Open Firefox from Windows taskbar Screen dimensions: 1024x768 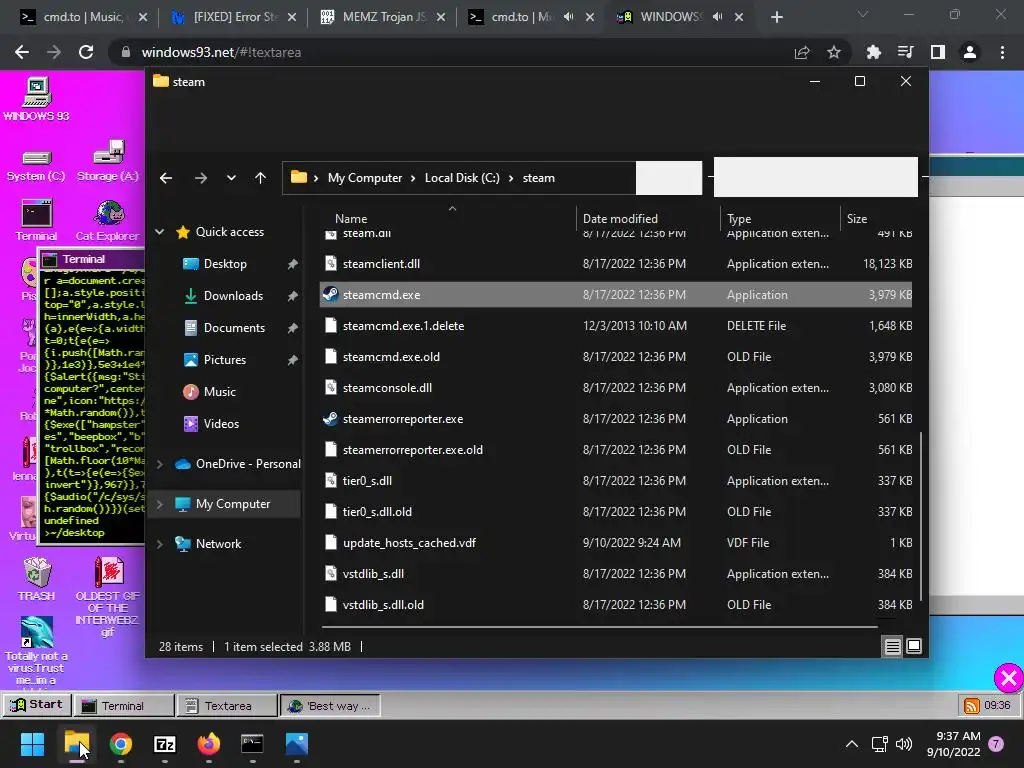click(209, 743)
